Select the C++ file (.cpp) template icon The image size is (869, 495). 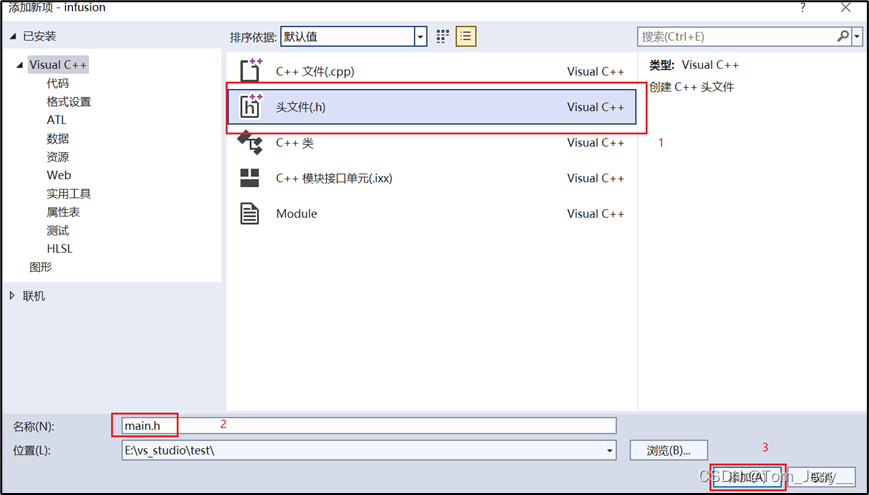coord(251,71)
